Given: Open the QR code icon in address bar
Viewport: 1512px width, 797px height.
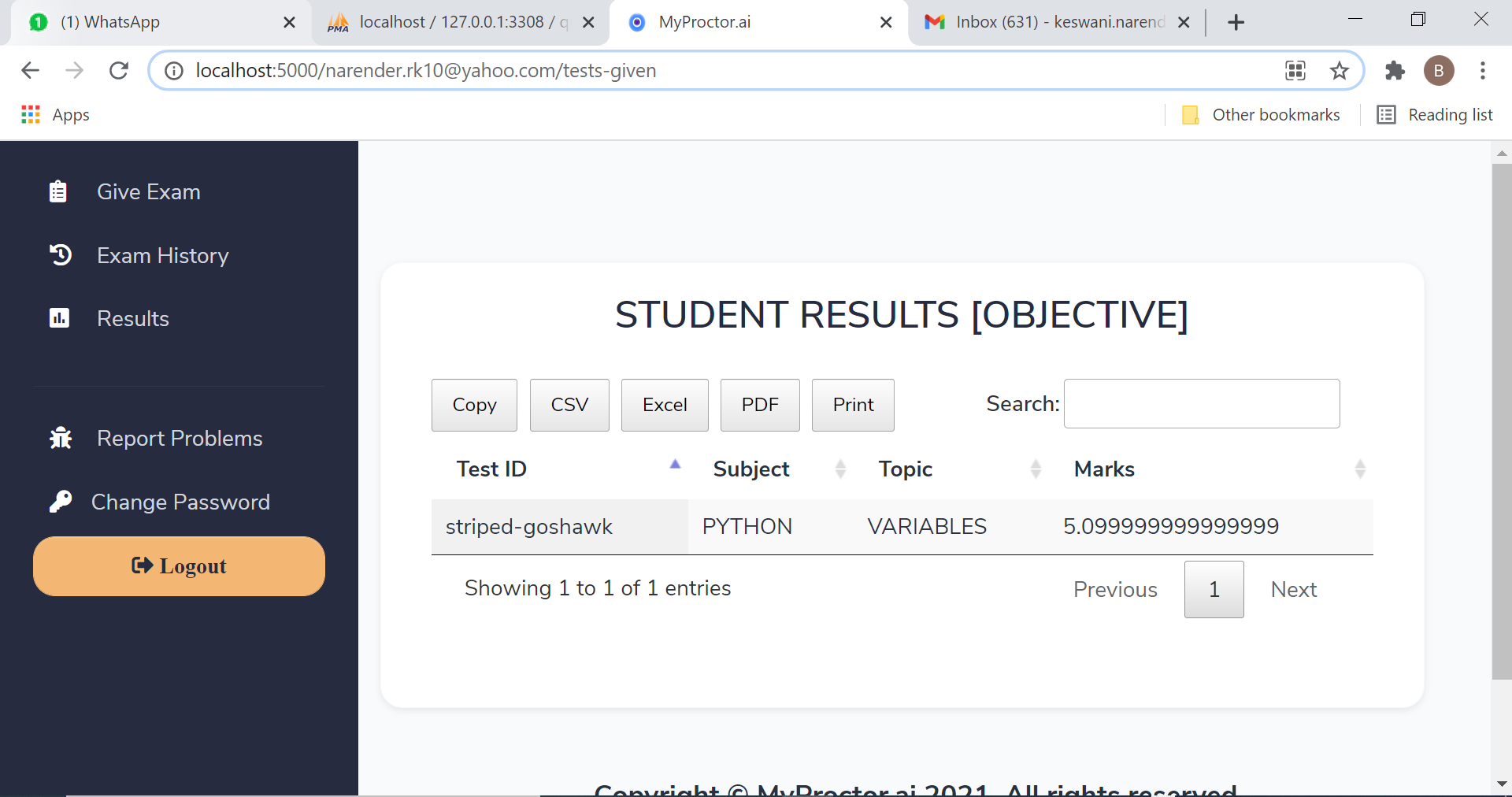Looking at the screenshot, I should tap(1295, 71).
